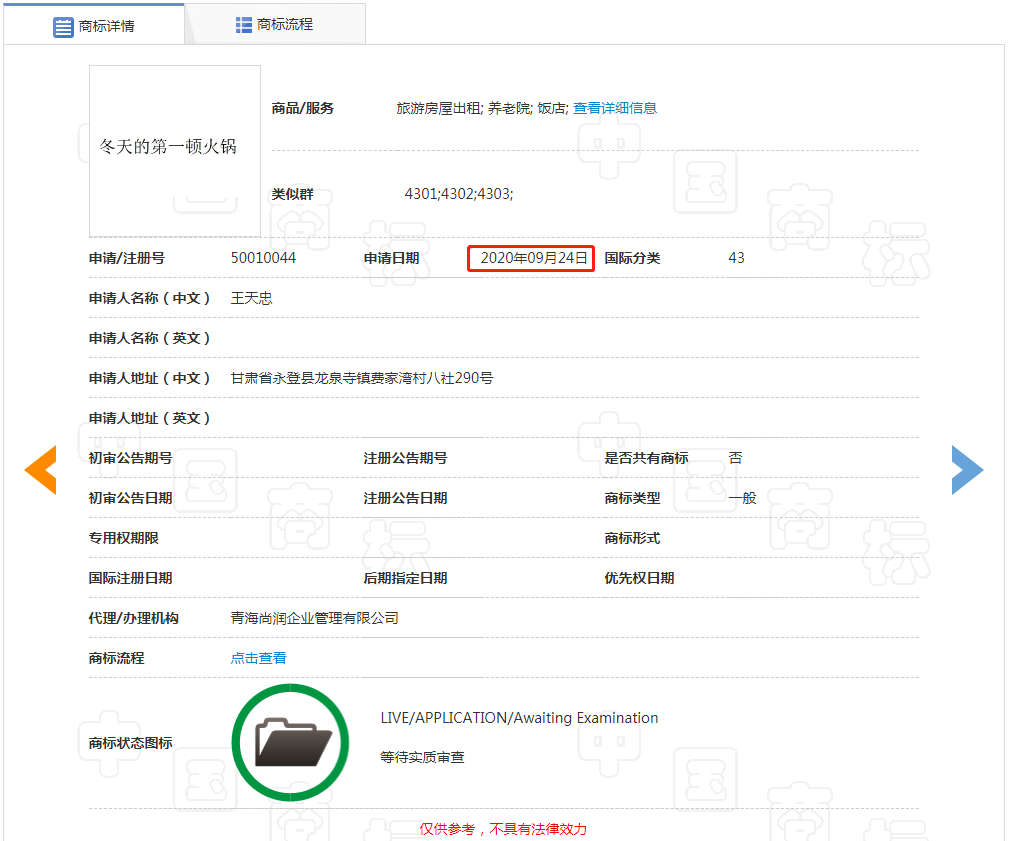Select the 商标详情 tab label
This screenshot has height=841, width=1010.
[107, 26]
